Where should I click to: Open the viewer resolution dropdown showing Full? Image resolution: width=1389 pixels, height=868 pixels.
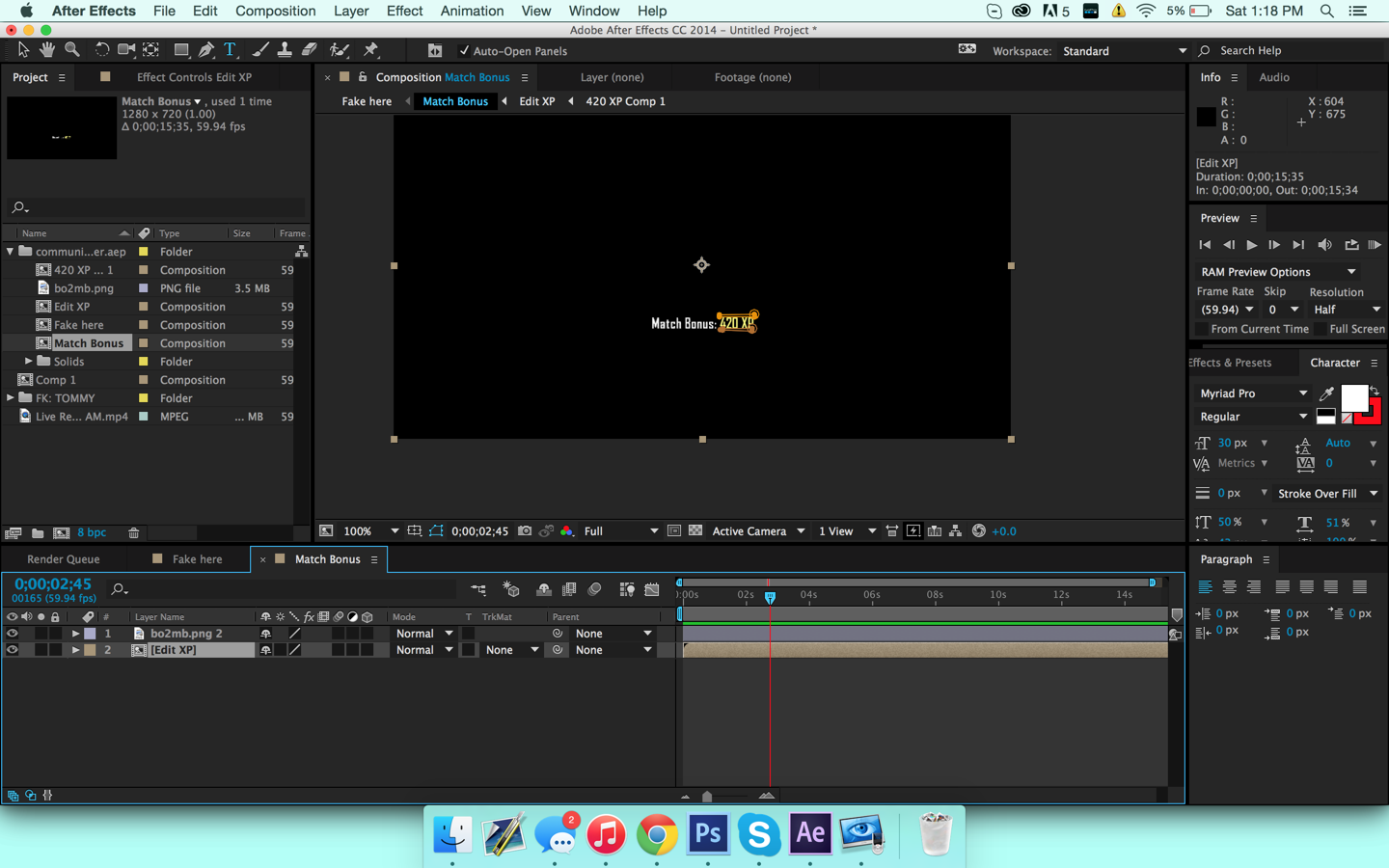pyautogui.click(x=620, y=531)
